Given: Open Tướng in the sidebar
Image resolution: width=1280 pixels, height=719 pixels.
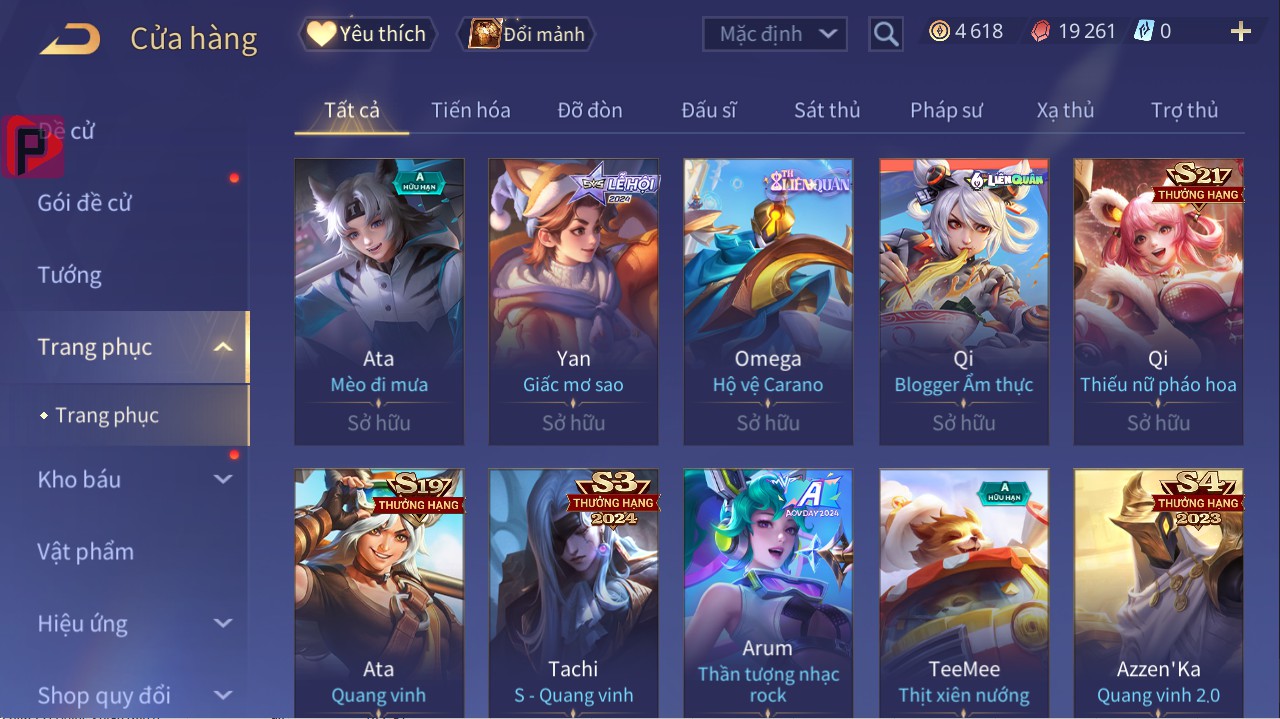Looking at the screenshot, I should (x=70, y=275).
